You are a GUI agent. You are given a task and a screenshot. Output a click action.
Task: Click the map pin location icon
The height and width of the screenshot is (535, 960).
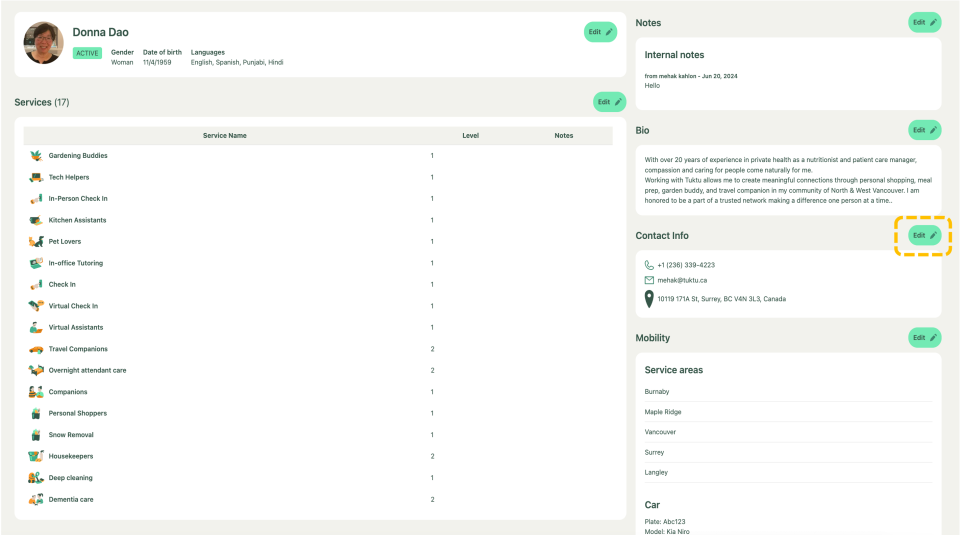(x=649, y=299)
